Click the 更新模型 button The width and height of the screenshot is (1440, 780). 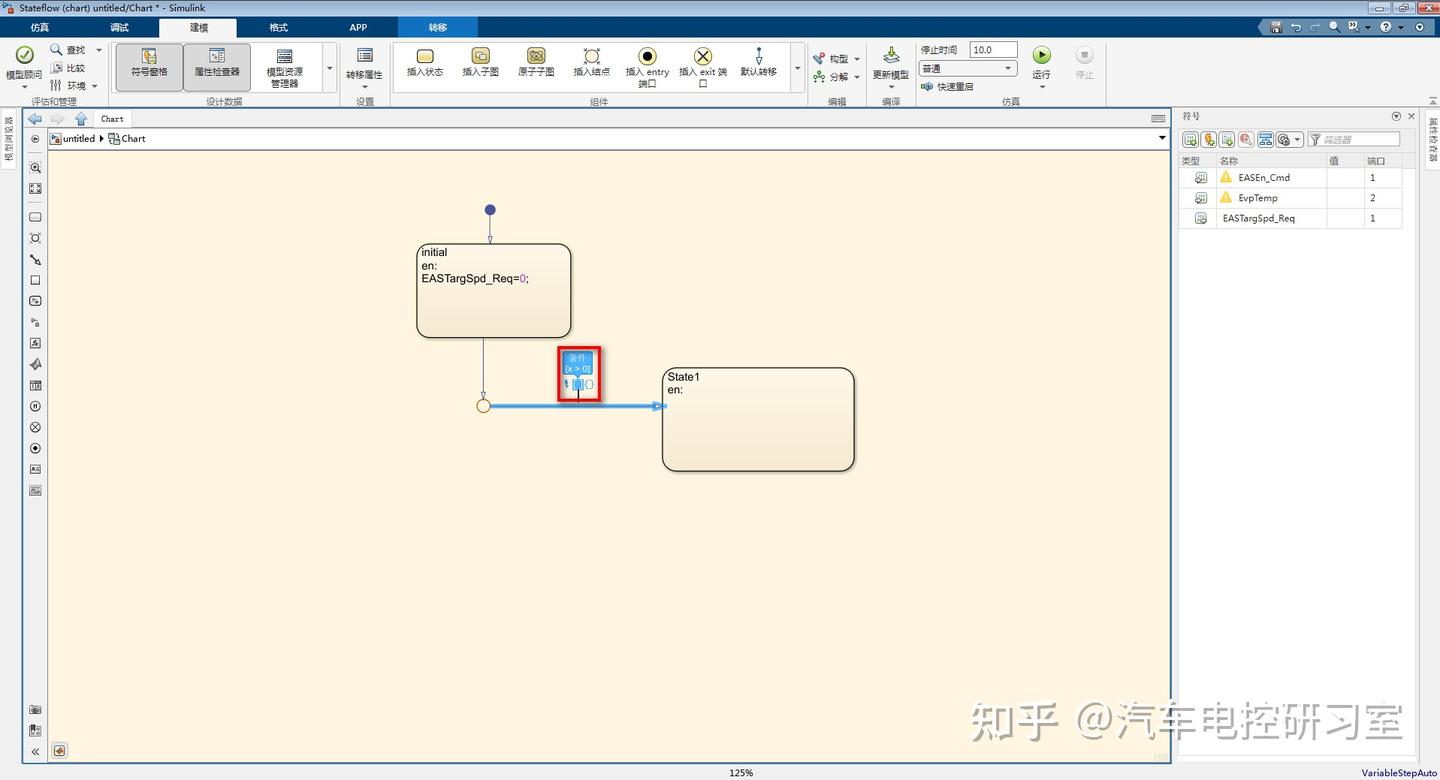click(x=891, y=66)
